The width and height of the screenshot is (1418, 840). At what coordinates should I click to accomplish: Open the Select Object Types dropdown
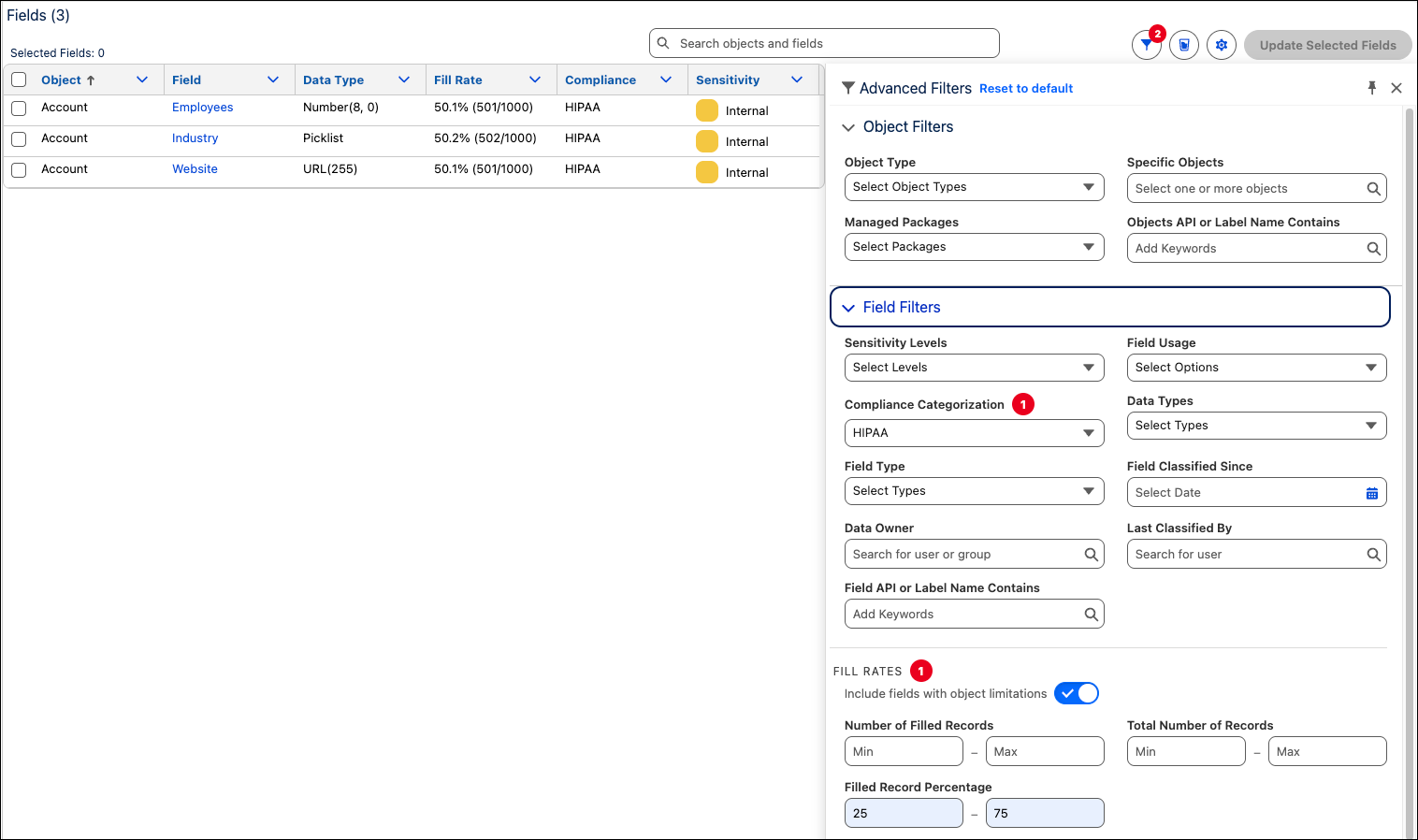[974, 187]
